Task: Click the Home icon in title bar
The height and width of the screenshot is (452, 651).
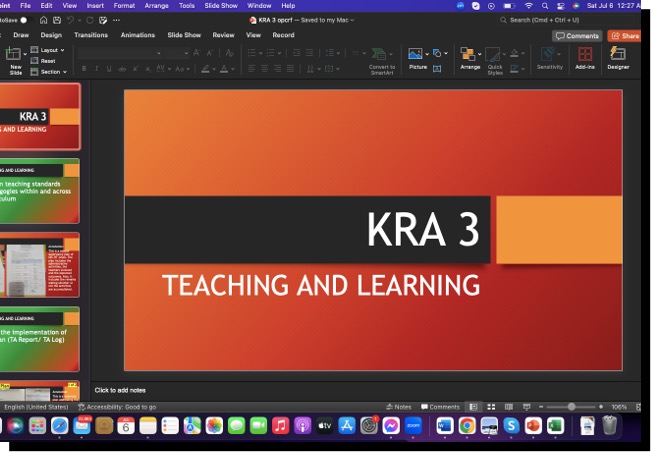Action: 43,20
